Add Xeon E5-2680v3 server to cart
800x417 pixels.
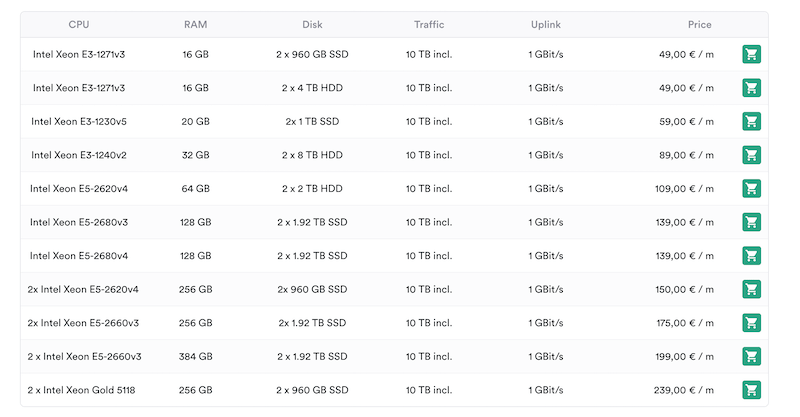[751, 222]
